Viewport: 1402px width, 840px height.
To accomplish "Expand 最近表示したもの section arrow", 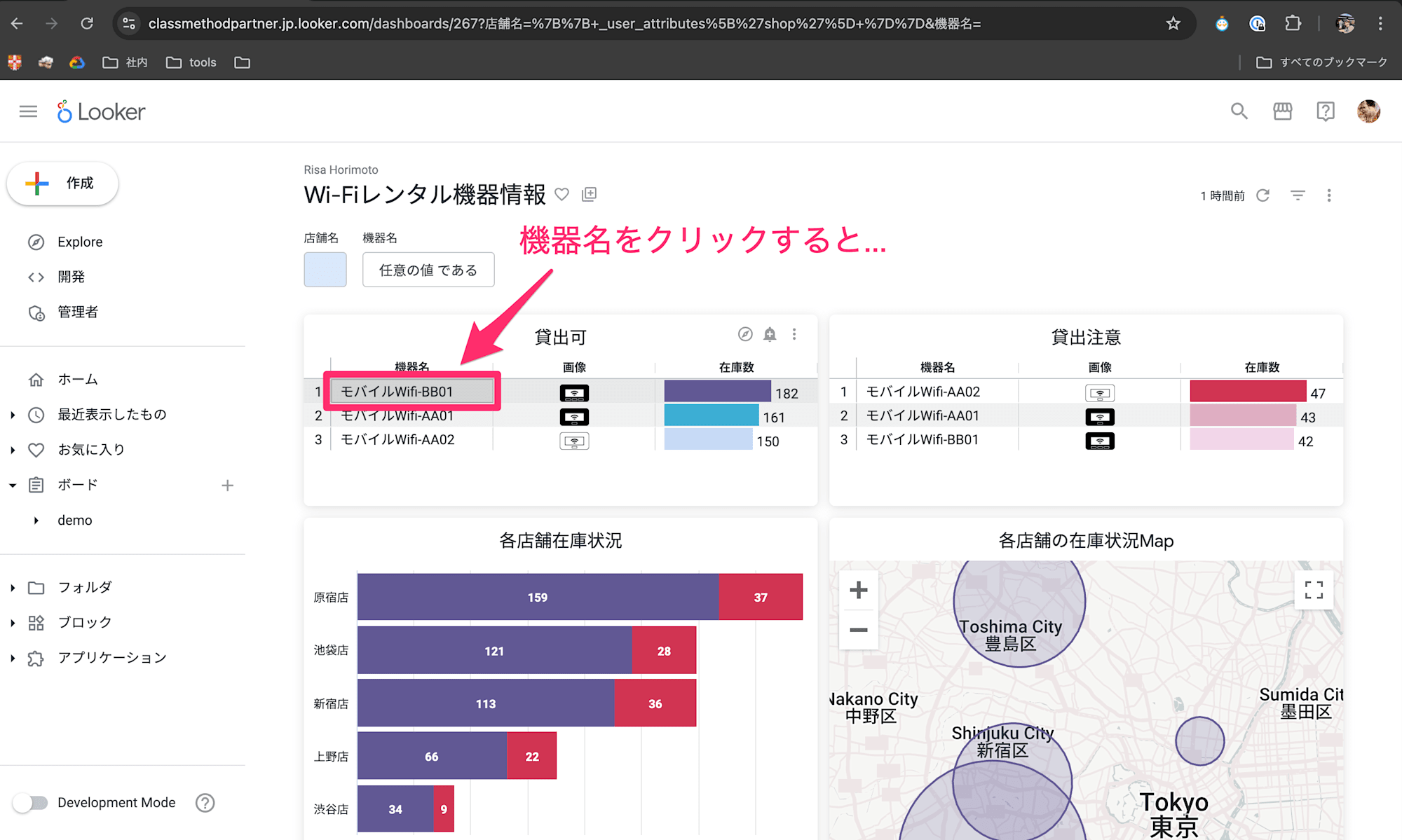I will 13,415.
